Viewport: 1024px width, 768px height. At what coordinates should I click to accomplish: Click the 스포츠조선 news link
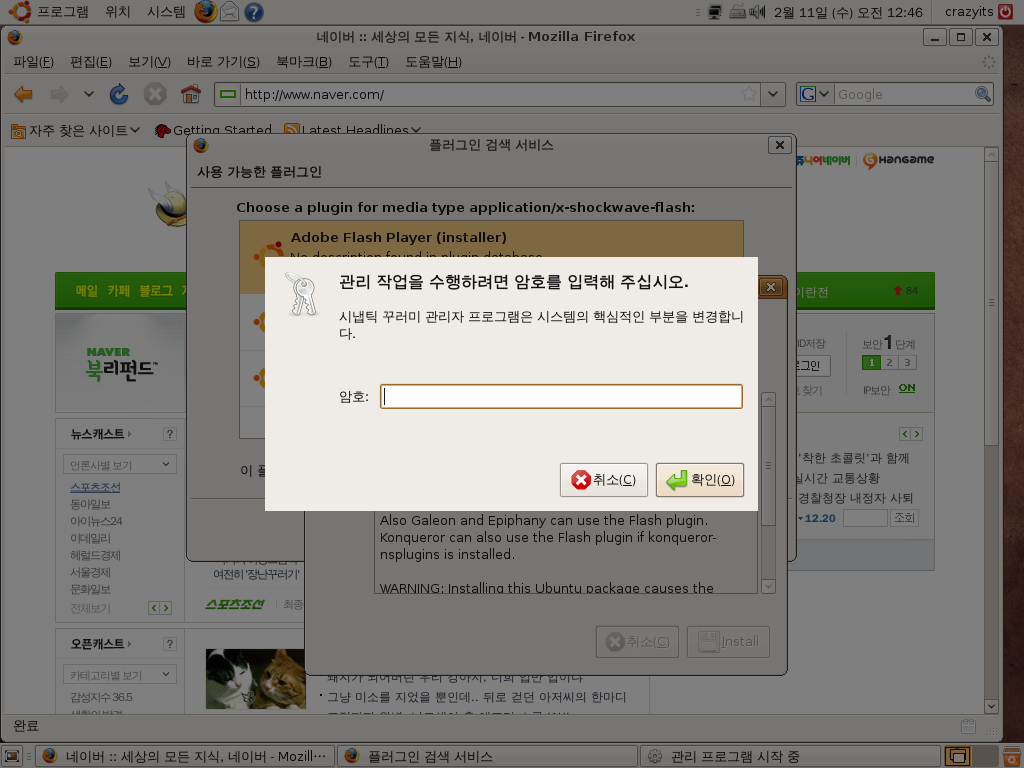(95, 487)
